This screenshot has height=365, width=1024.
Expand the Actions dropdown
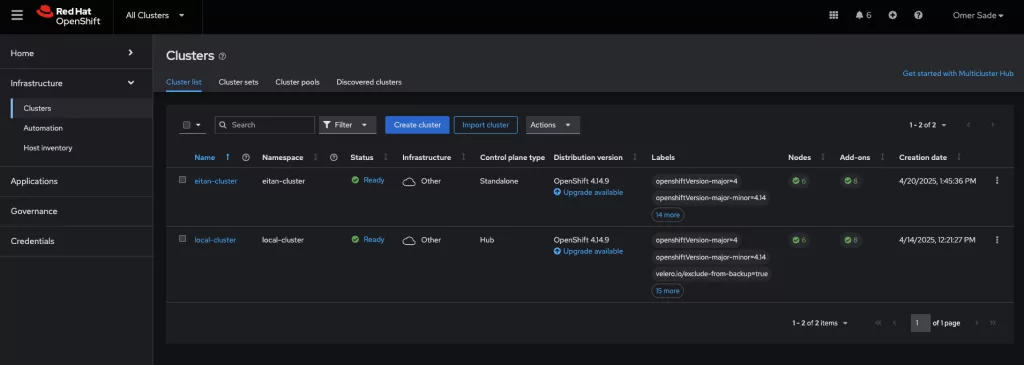click(553, 125)
